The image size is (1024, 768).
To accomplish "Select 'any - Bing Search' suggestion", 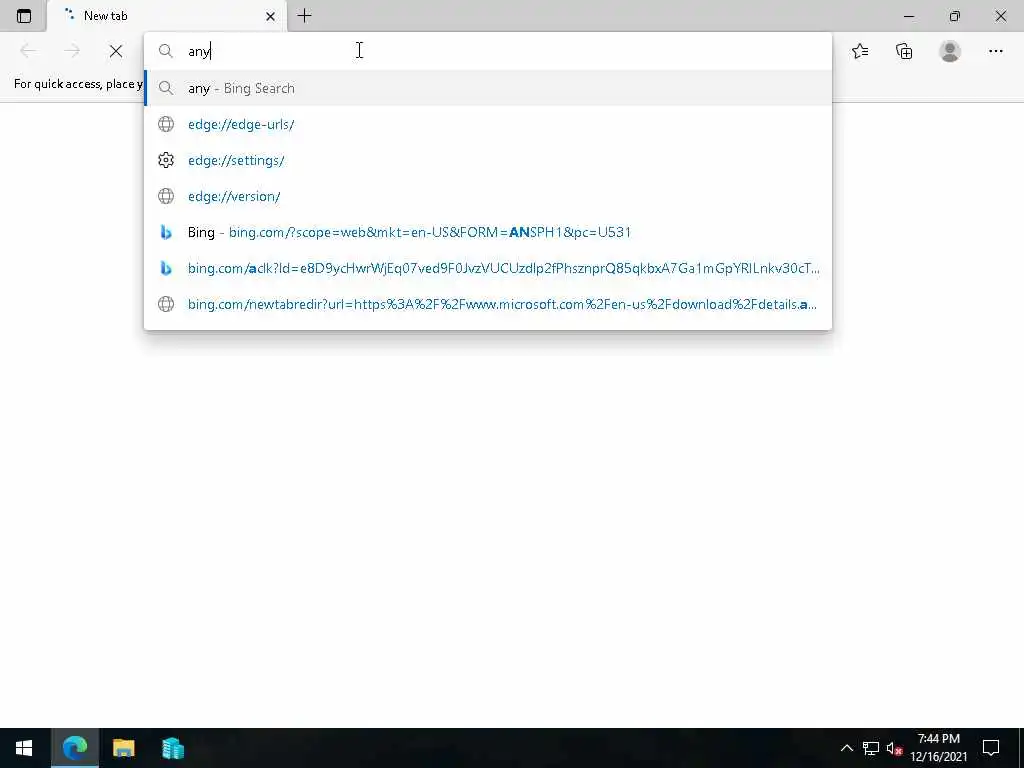I will pos(488,88).
